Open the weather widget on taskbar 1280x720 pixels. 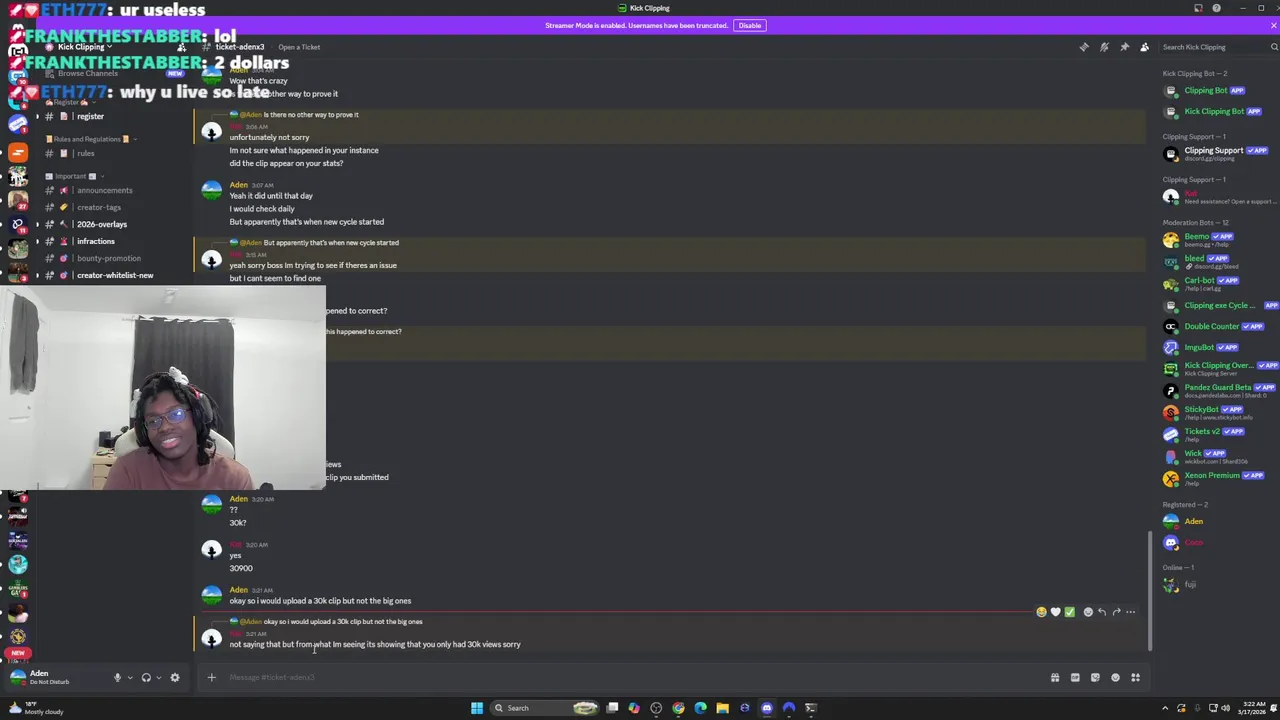35,708
